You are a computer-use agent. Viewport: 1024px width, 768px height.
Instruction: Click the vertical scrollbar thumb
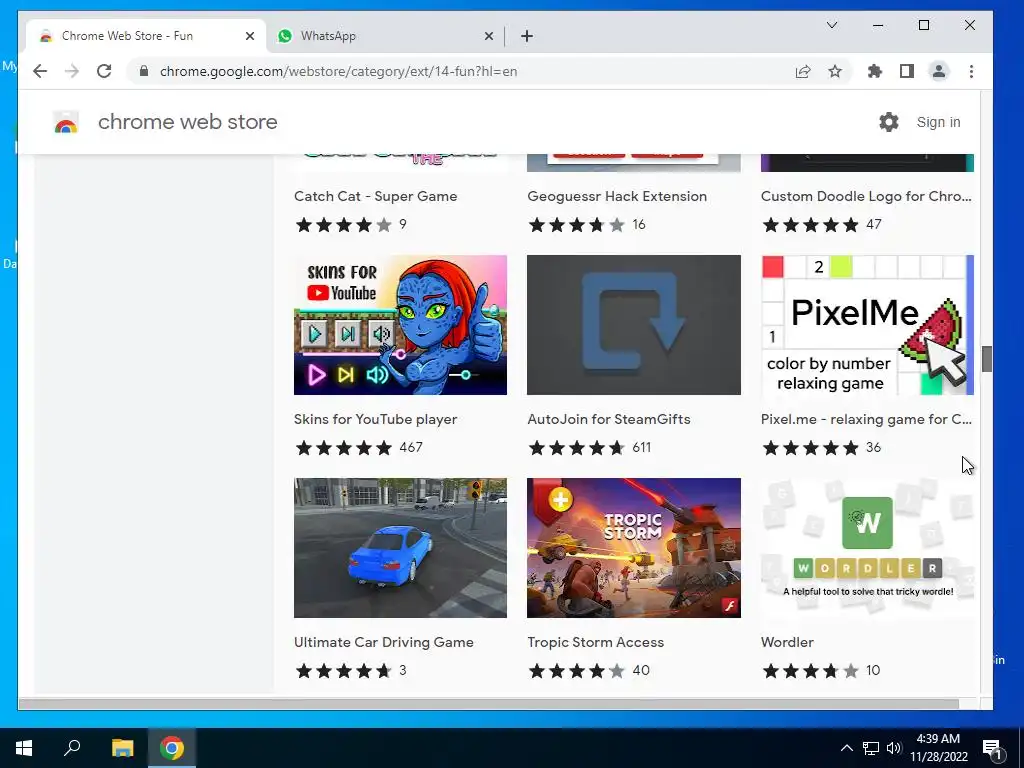pyautogui.click(x=986, y=359)
